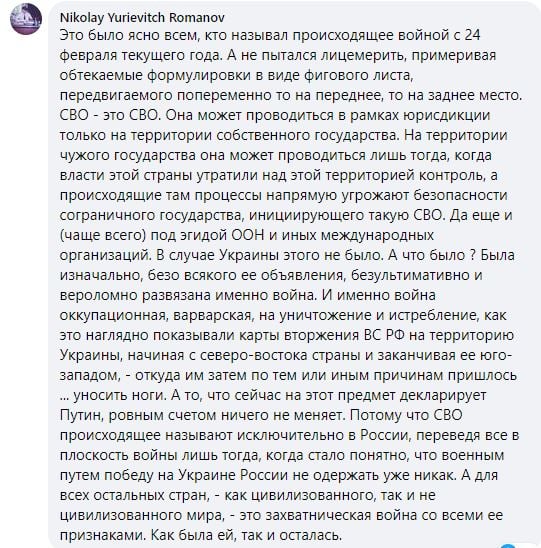Screen dimensions: 541x548
Task: Click the word "безультимативно" in the comment
Action: click(x=410, y=275)
